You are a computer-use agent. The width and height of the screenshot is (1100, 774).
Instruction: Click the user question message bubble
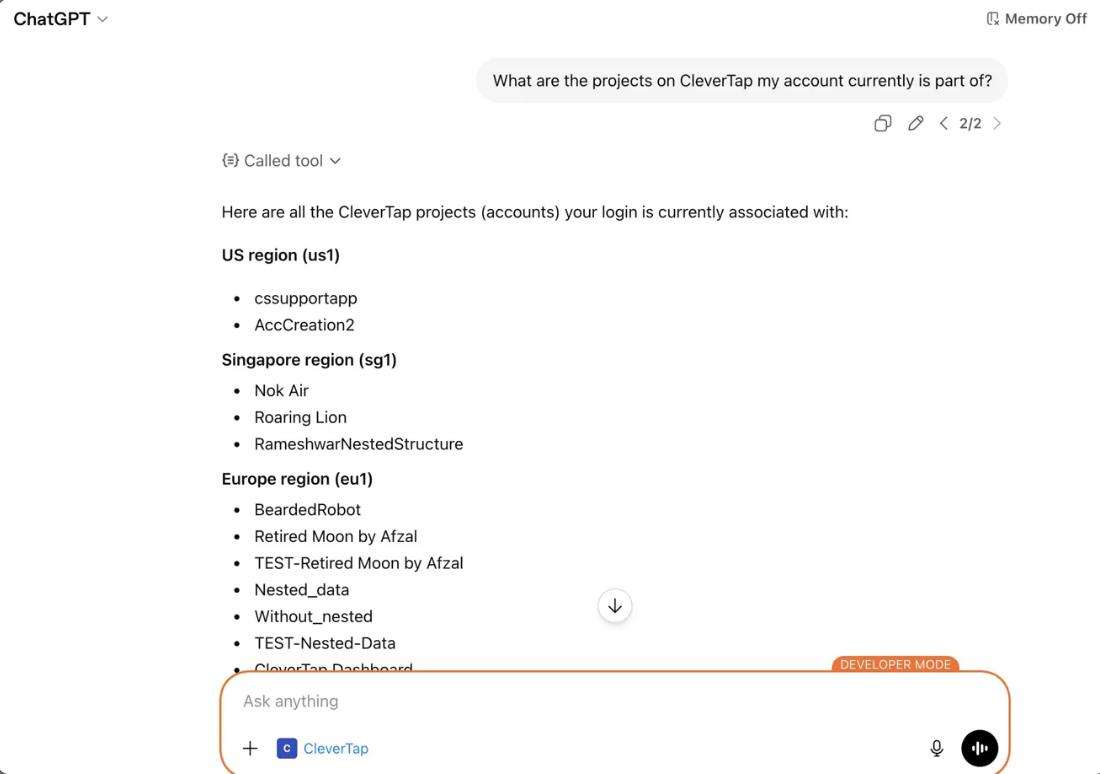point(742,81)
